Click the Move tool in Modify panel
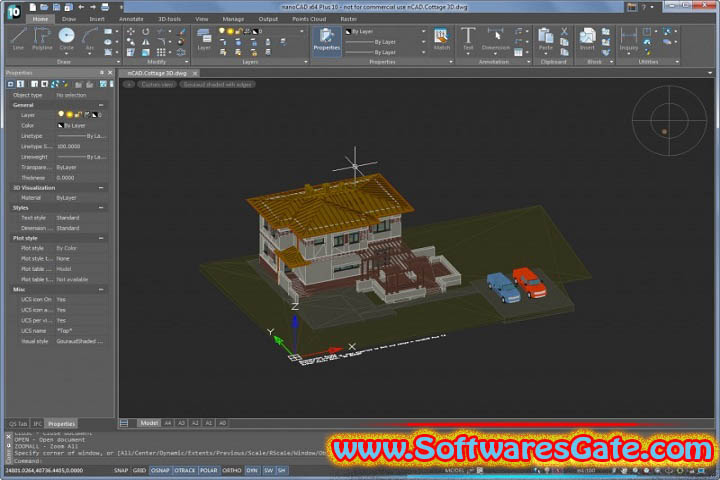The height and width of the screenshot is (480, 720). [x=131, y=31]
